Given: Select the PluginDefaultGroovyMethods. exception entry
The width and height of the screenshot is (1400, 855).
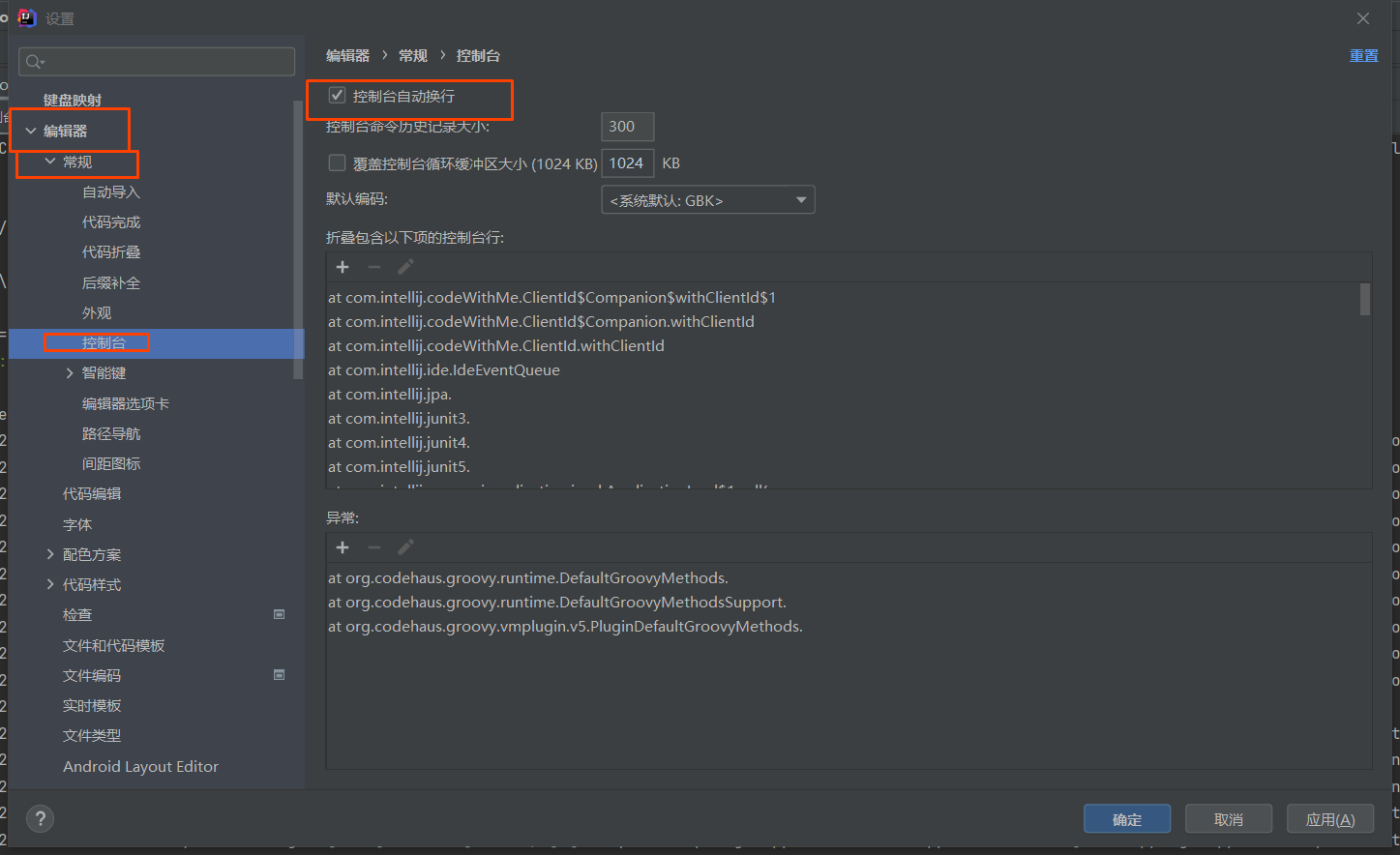Looking at the screenshot, I should click(x=565, y=626).
